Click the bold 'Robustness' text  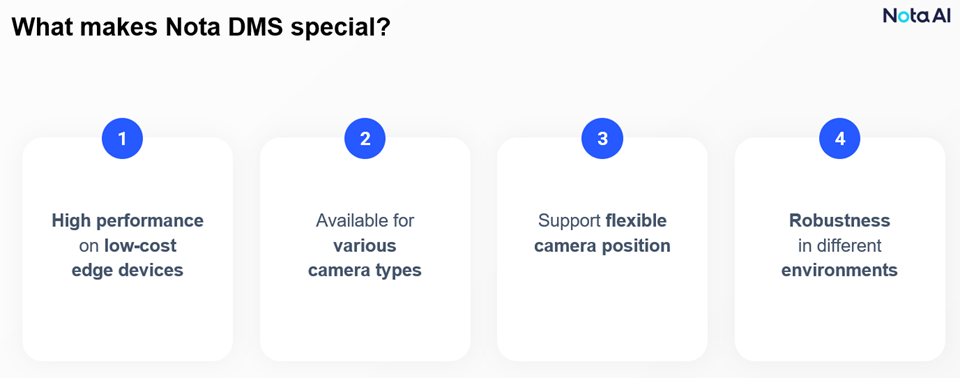(840, 221)
